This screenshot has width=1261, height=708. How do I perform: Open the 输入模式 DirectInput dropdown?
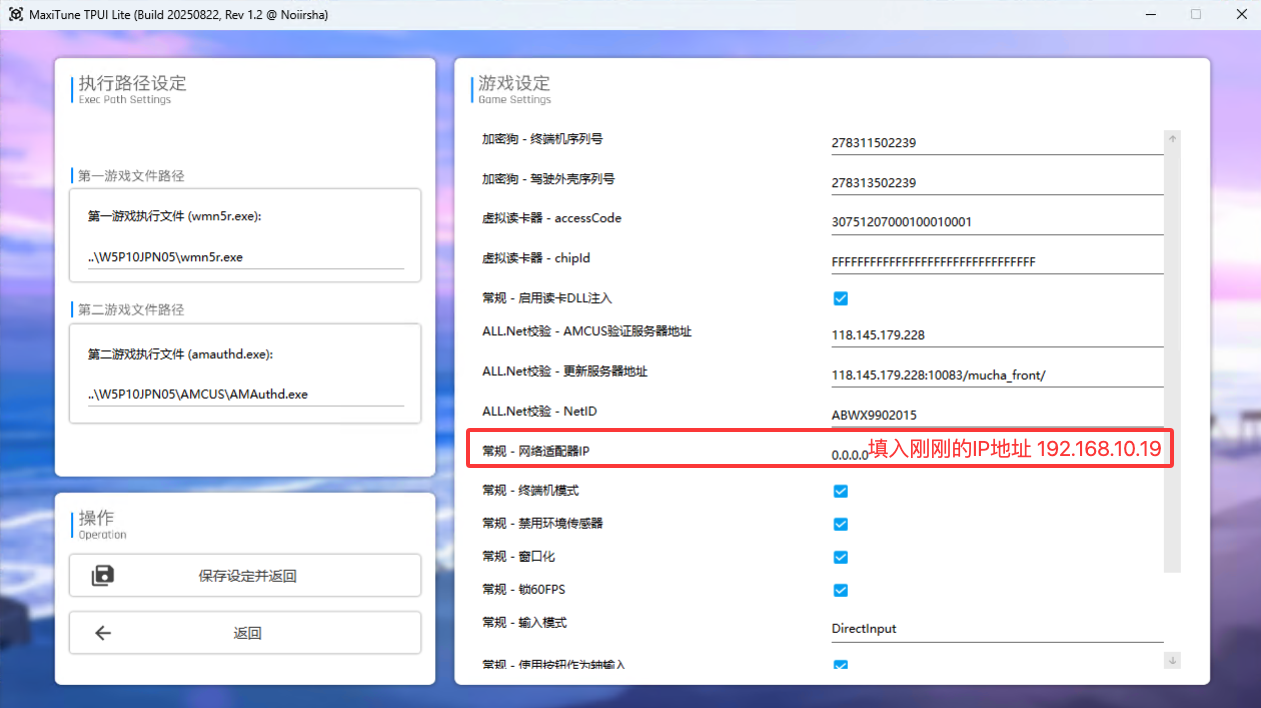click(996, 629)
